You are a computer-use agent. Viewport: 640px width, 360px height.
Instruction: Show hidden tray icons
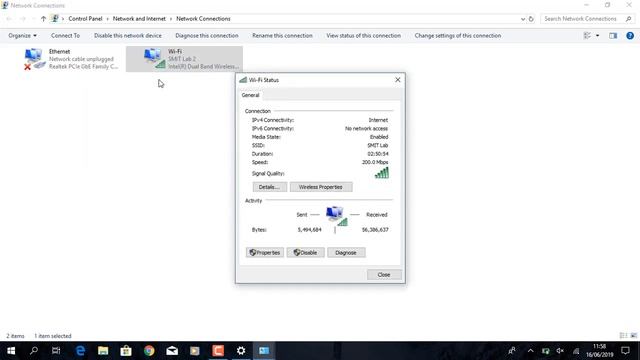pos(530,351)
